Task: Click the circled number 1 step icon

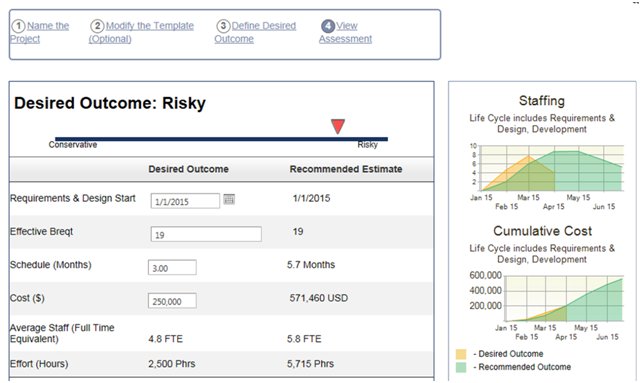Action: coord(18,26)
